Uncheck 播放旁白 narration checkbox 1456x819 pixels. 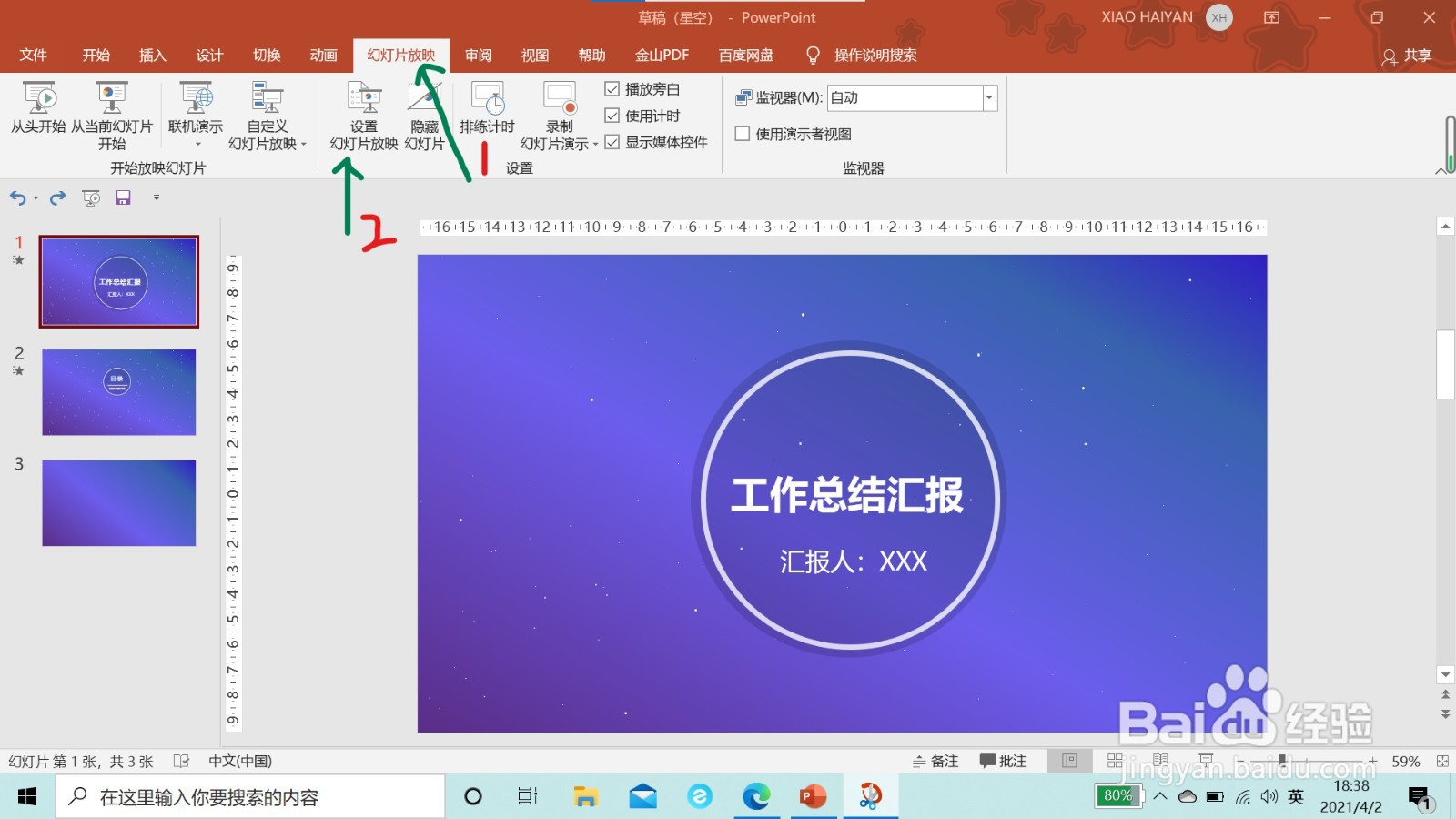tap(612, 89)
